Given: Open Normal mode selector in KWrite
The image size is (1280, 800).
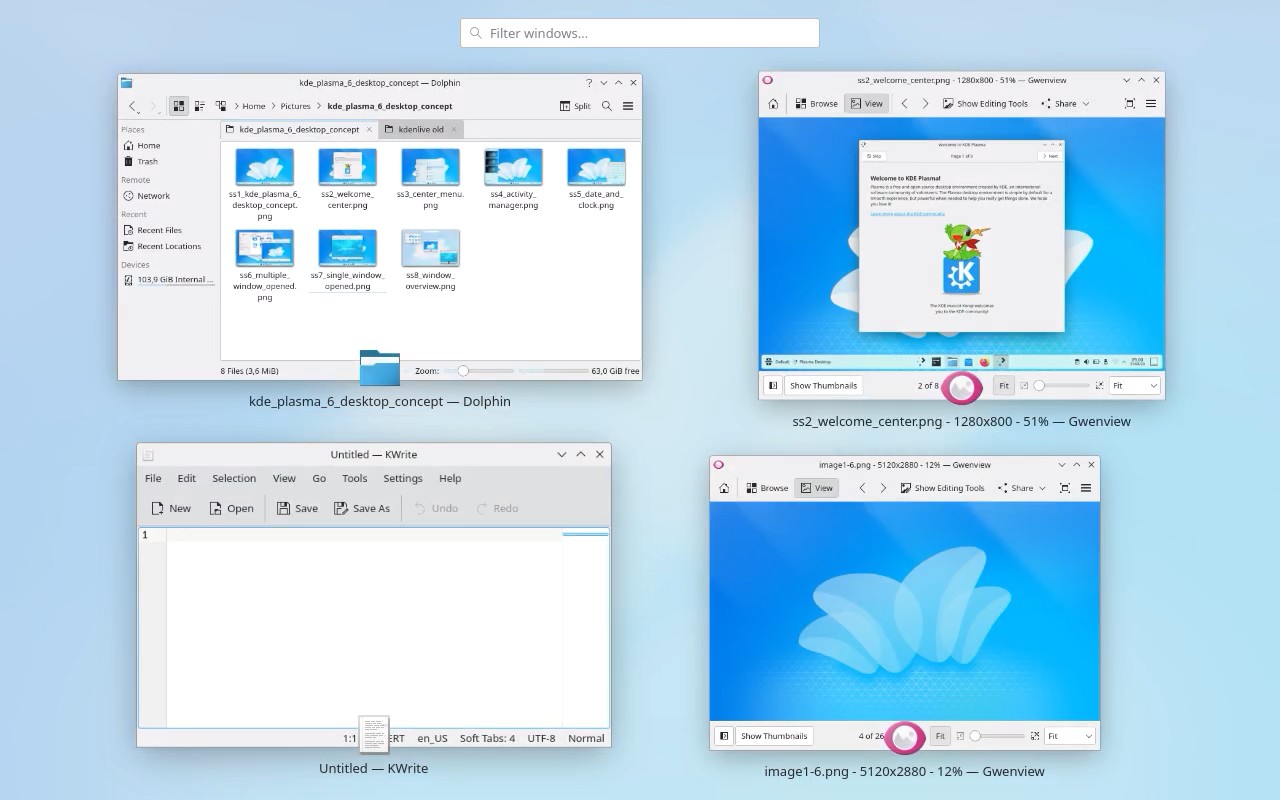Looking at the screenshot, I should [586, 738].
